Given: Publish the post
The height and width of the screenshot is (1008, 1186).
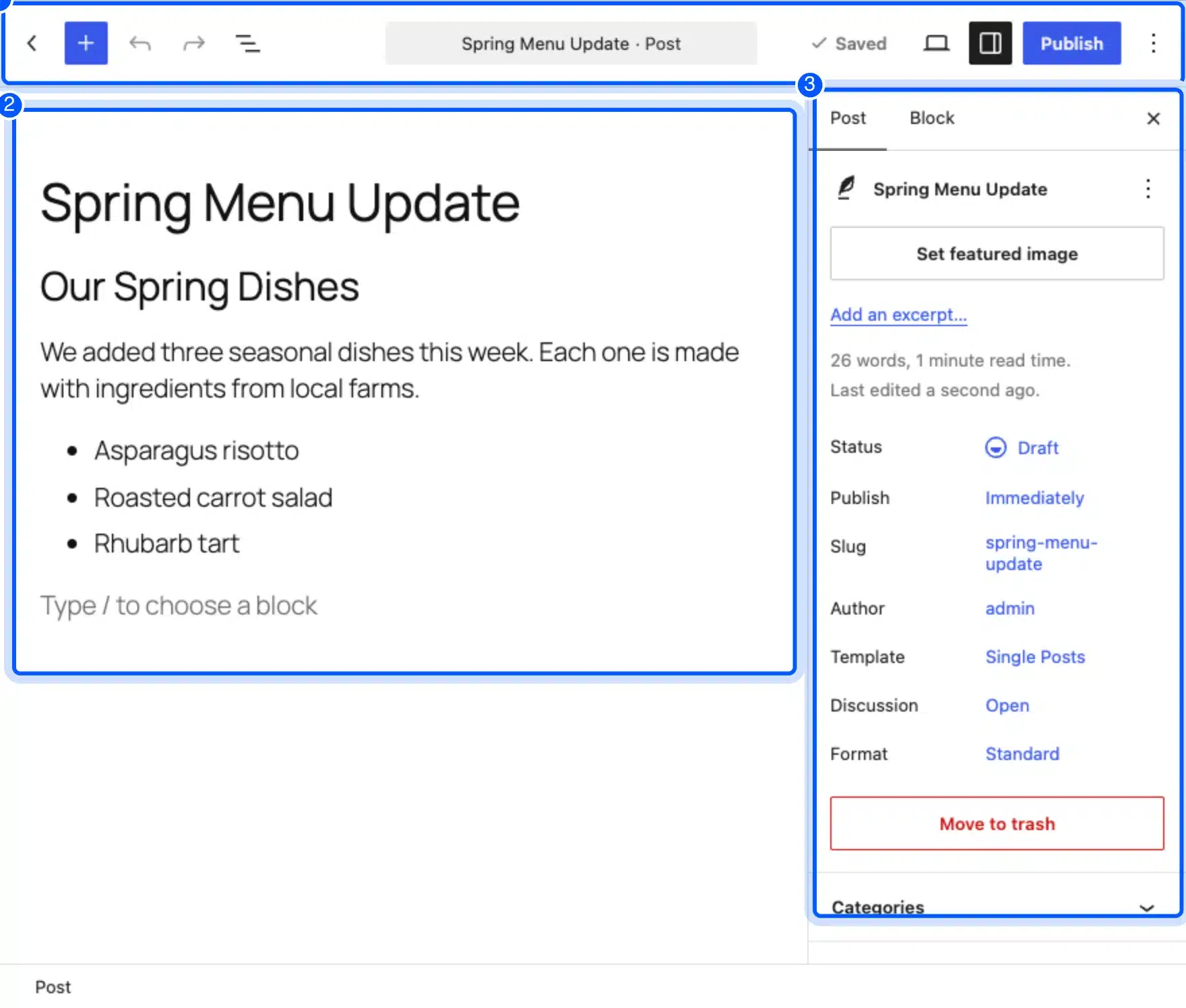Looking at the screenshot, I should point(1071,43).
